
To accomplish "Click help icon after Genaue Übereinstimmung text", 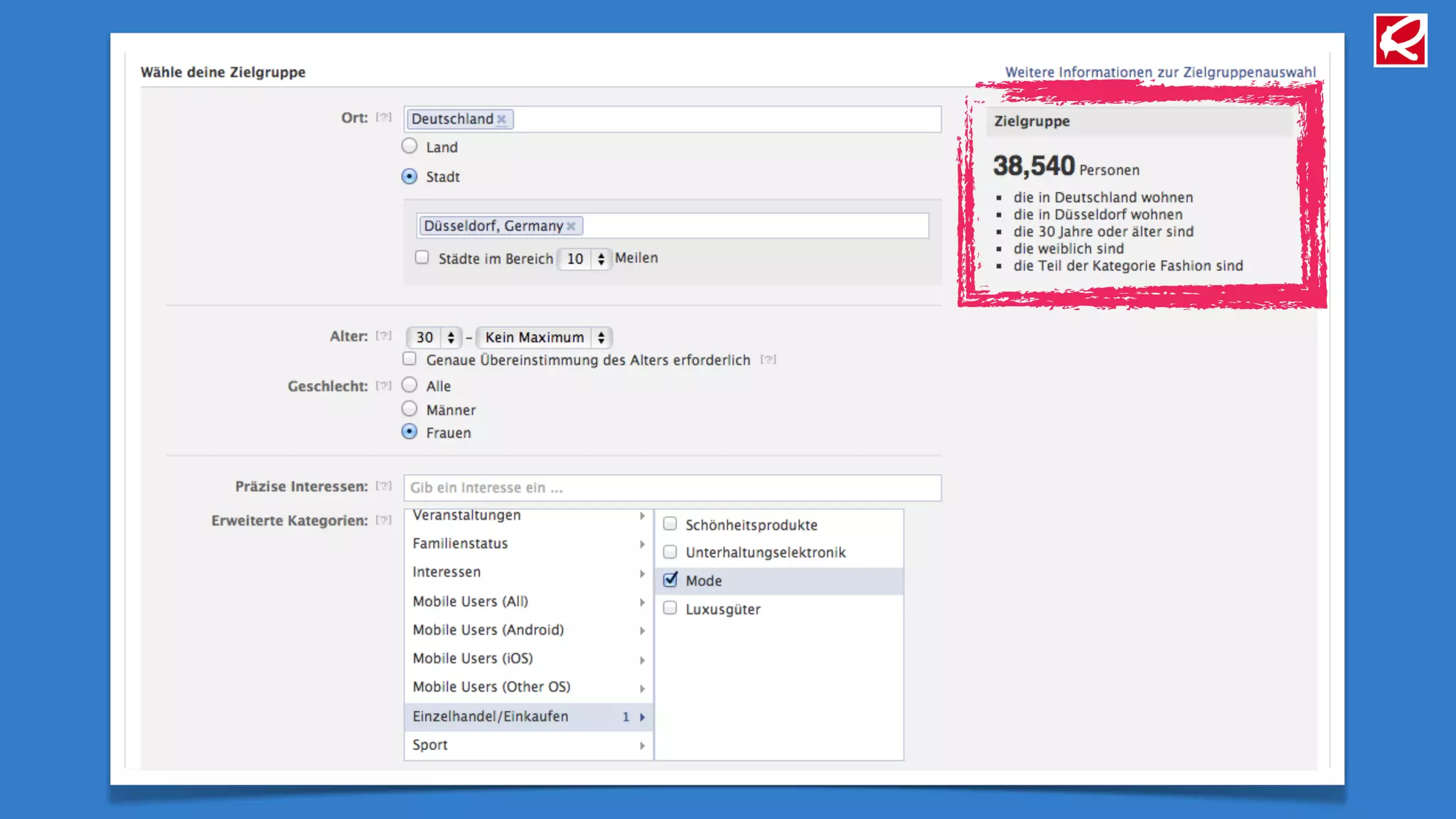I will point(768,360).
